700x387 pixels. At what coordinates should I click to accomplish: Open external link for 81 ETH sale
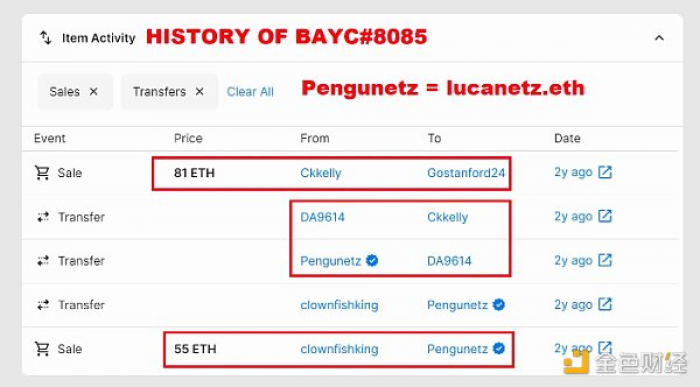[605, 172]
